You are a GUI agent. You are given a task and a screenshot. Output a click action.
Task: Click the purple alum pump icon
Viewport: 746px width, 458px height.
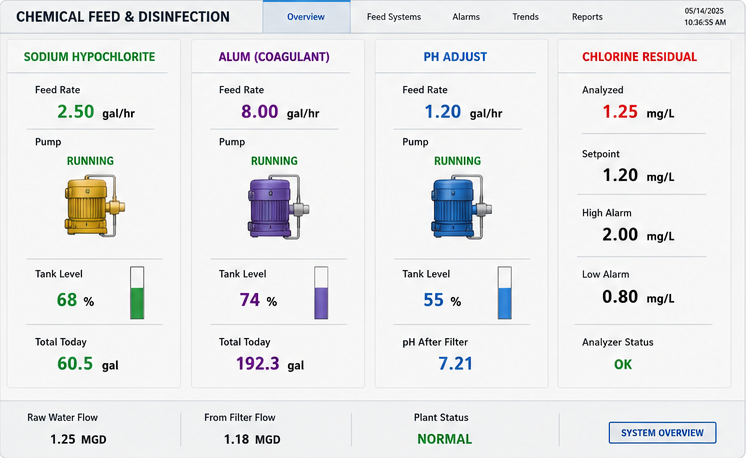[279, 206]
